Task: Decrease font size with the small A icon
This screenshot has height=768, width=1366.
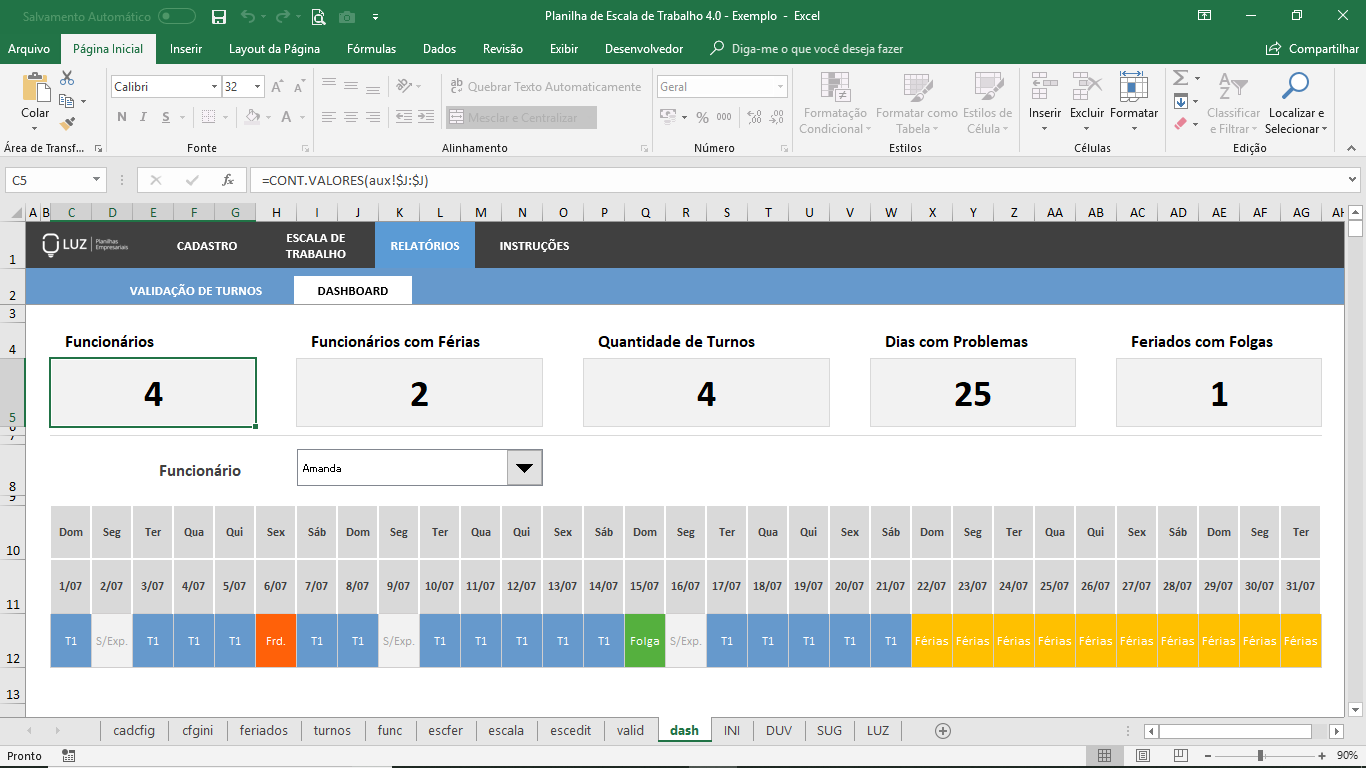Action: 300,88
